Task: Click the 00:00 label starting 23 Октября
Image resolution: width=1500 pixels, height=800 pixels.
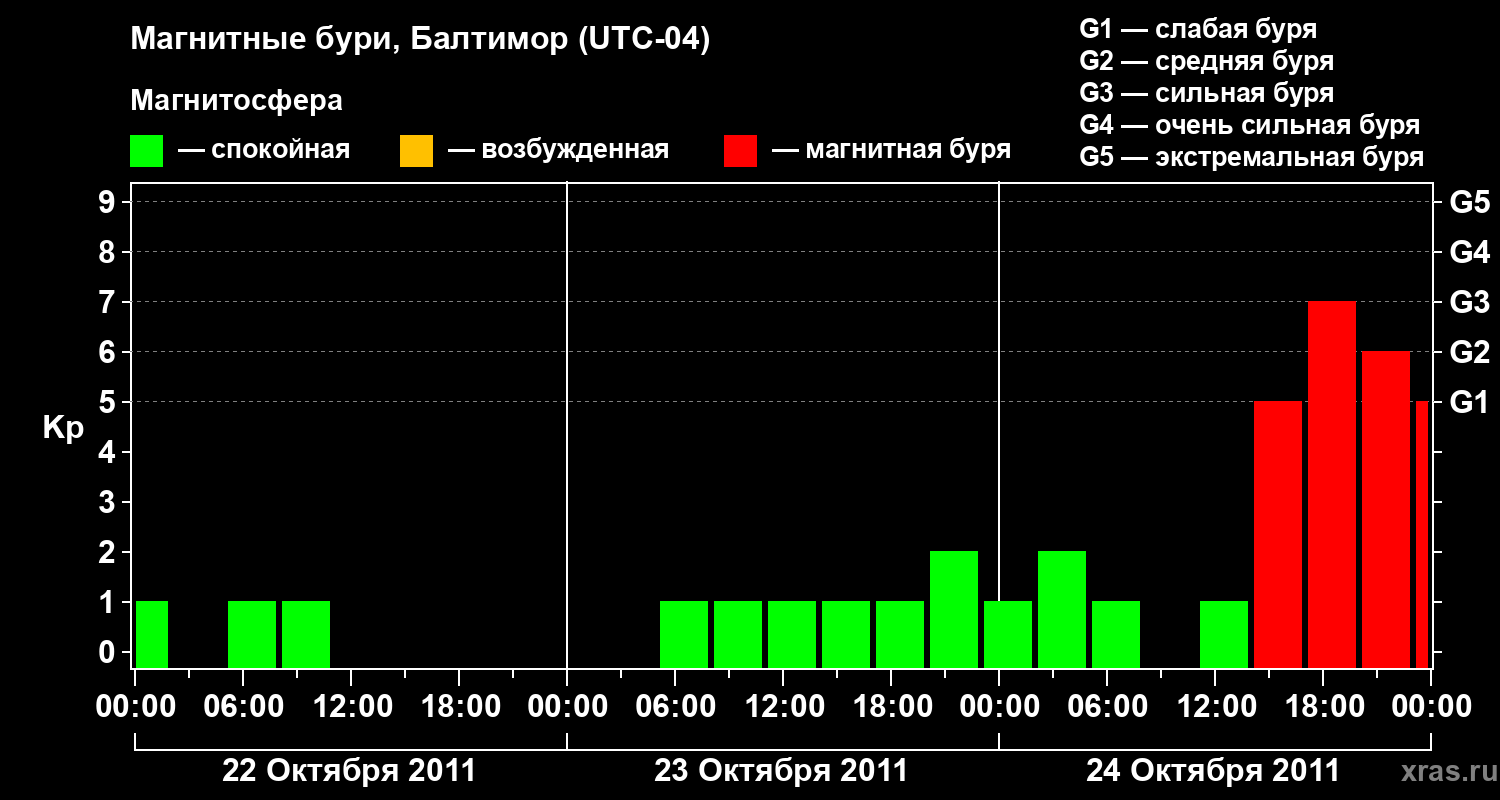Action: click(x=567, y=707)
